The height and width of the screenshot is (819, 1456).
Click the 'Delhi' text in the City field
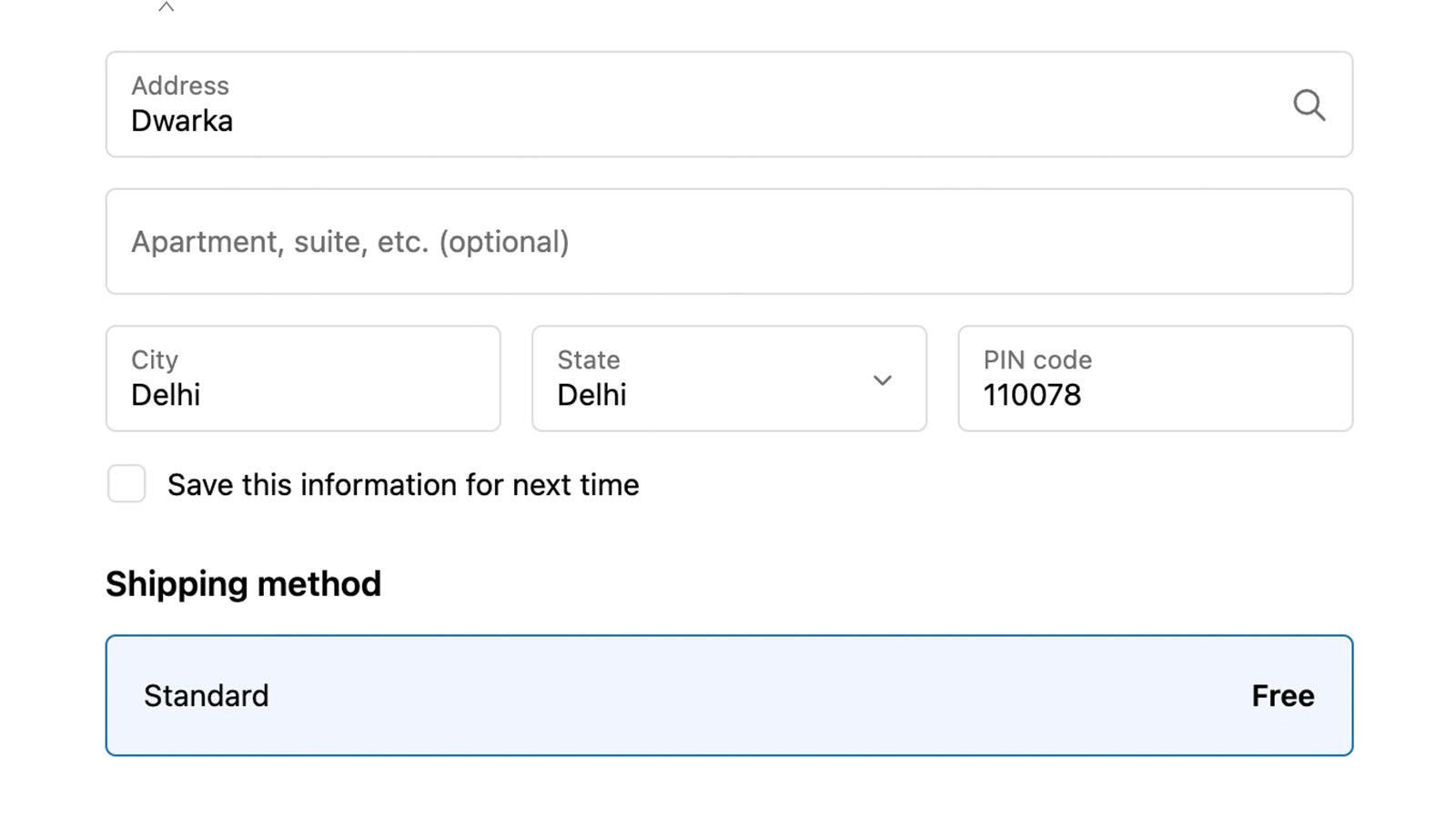166,395
